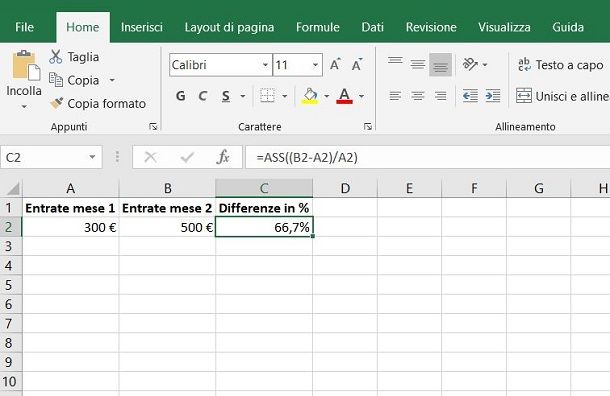The height and width of the screenshot is (396, 610).
Task: Center text horizontally
Action: click(x=418, y=96)
